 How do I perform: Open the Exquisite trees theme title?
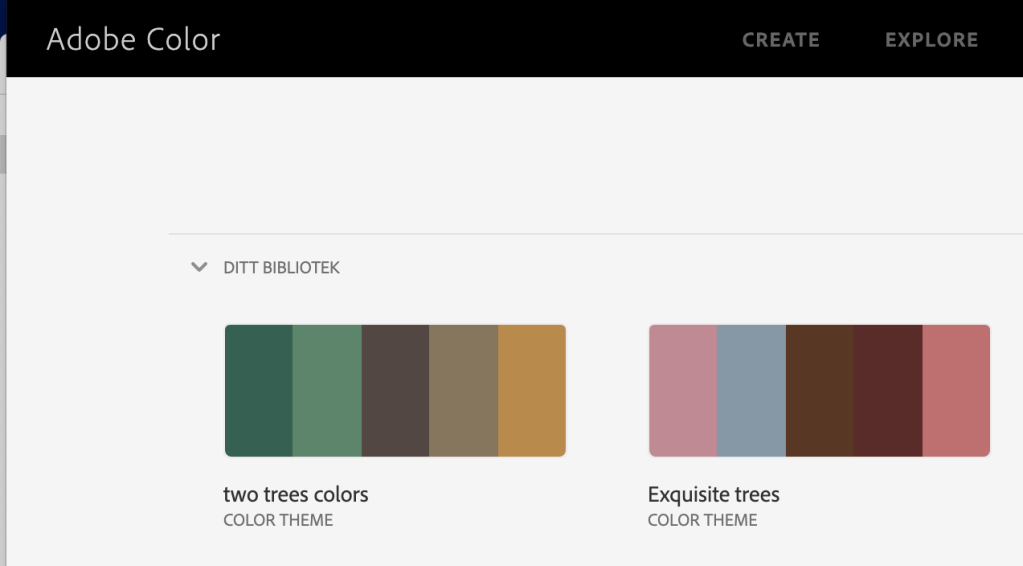(x=713, y=494)
